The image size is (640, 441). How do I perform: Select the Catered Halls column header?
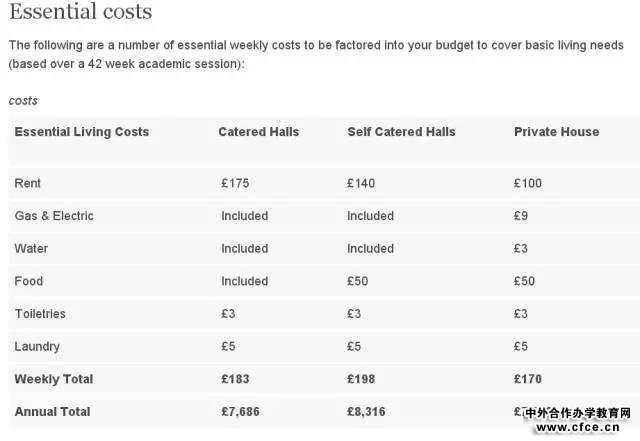pyautogui.click(x=259, y=131)
